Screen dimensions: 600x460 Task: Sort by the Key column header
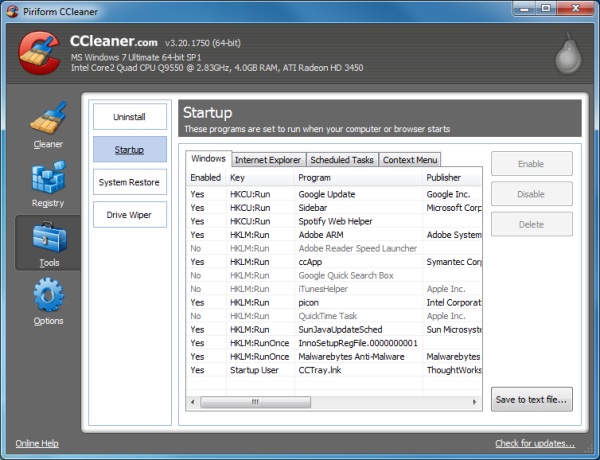coord(260,178)
